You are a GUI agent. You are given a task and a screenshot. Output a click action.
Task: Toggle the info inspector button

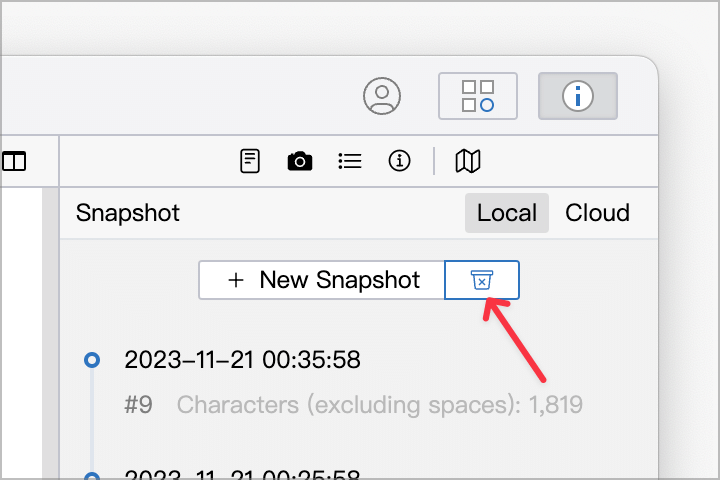coord(578,96)
